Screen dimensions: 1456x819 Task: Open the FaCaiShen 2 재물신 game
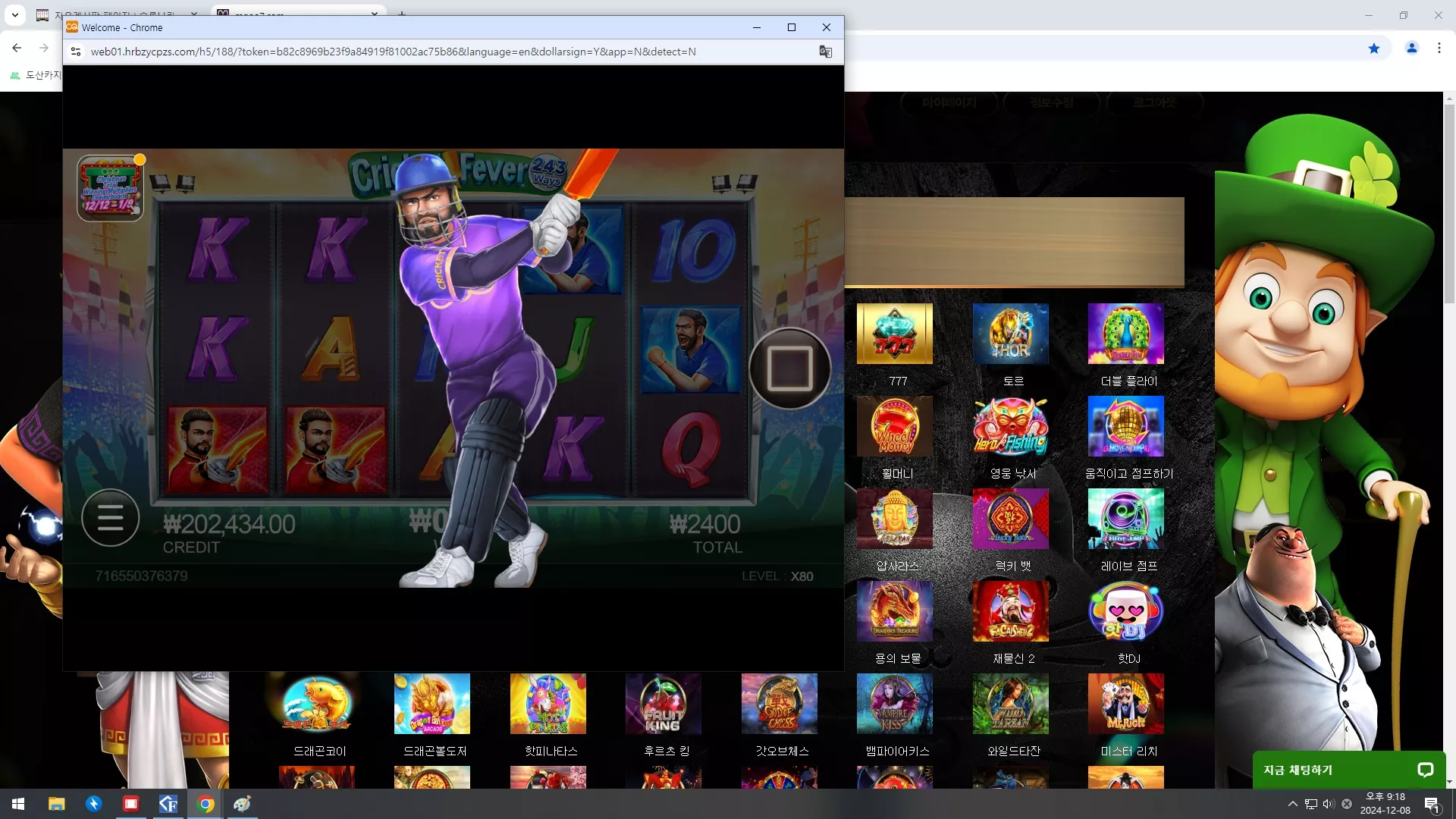(1011, 611)
